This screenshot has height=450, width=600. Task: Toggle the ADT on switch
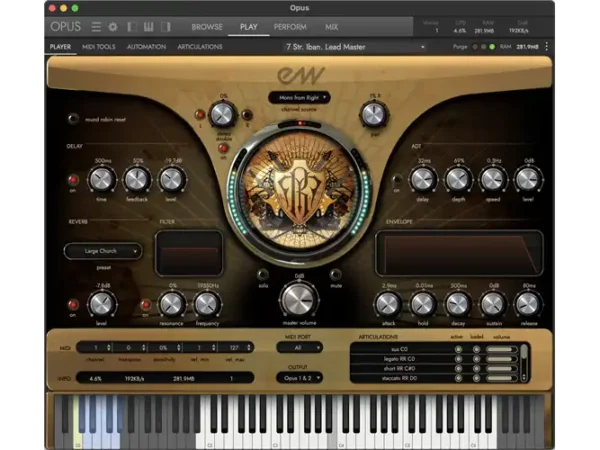click(397, 179)
